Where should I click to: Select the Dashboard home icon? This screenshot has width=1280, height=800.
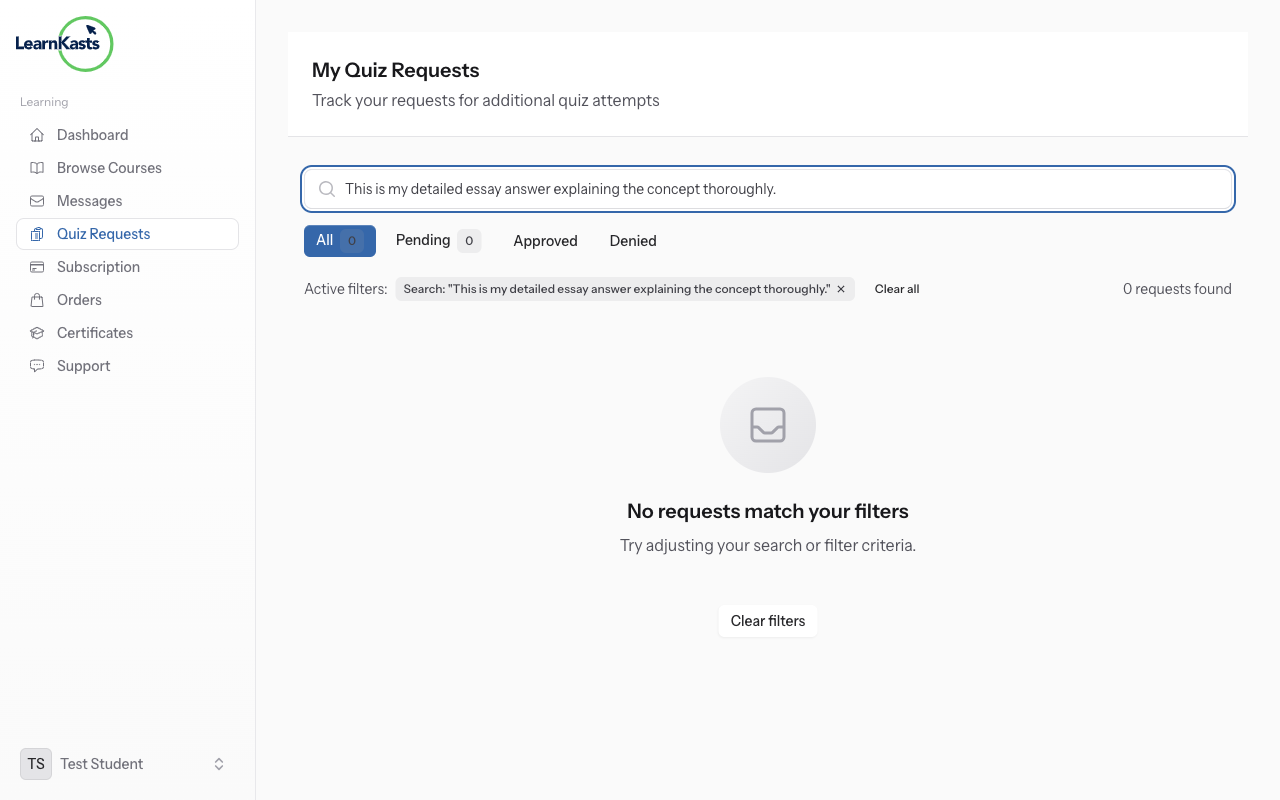tap(36, 134)
